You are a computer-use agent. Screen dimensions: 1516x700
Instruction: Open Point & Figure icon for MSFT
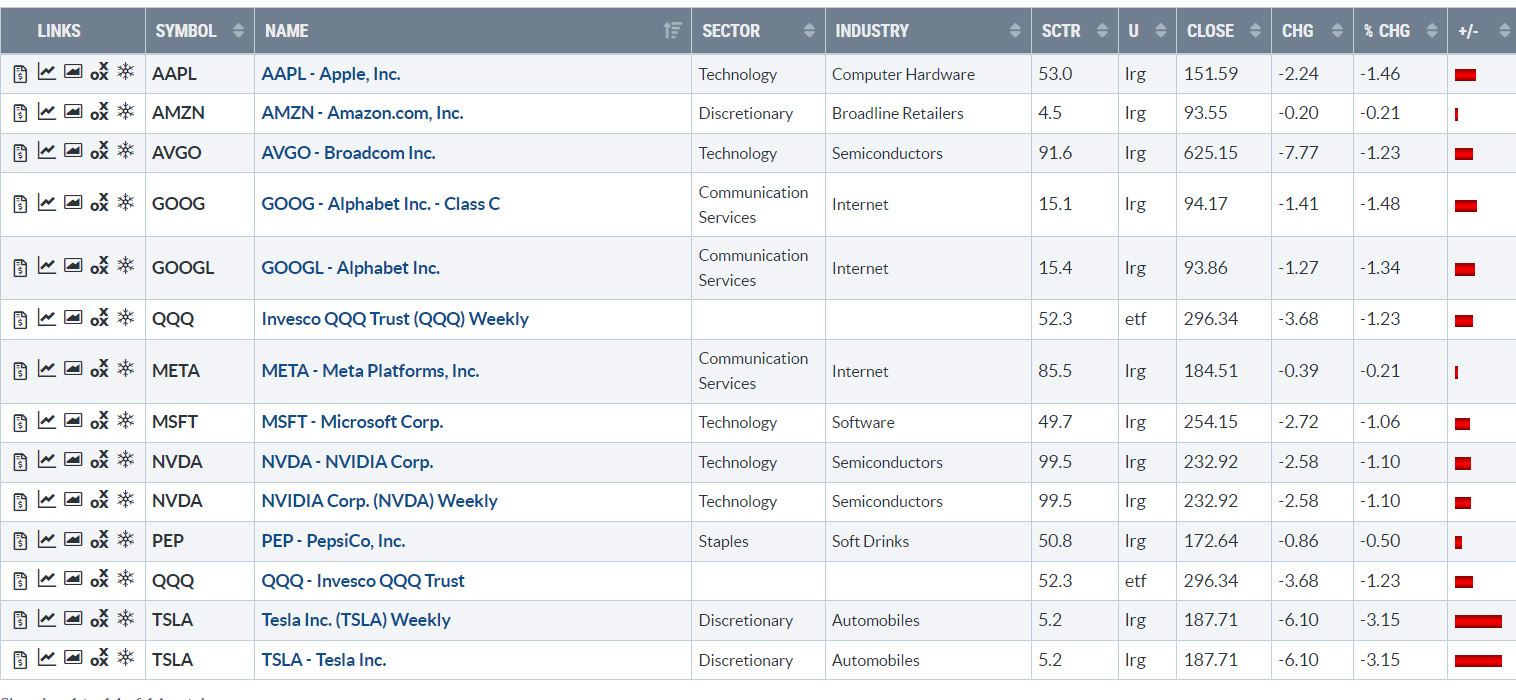[99, 421]
